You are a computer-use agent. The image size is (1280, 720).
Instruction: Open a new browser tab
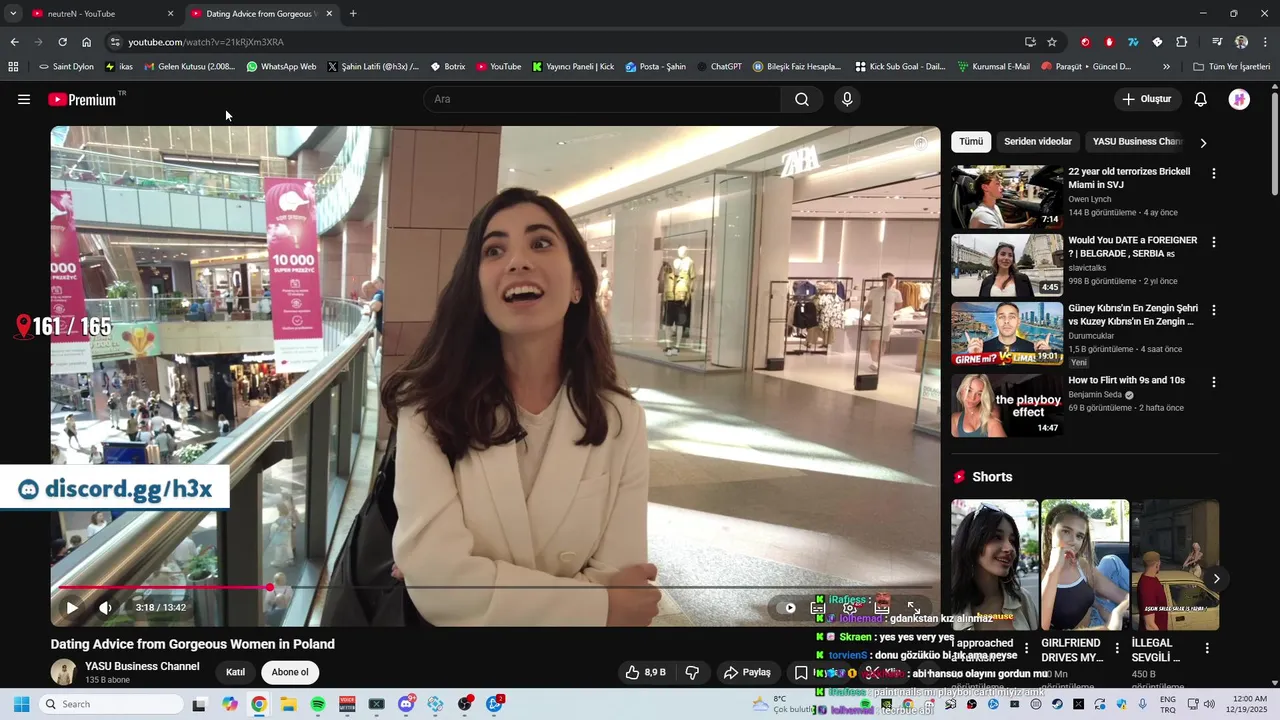tap(353, 14)
